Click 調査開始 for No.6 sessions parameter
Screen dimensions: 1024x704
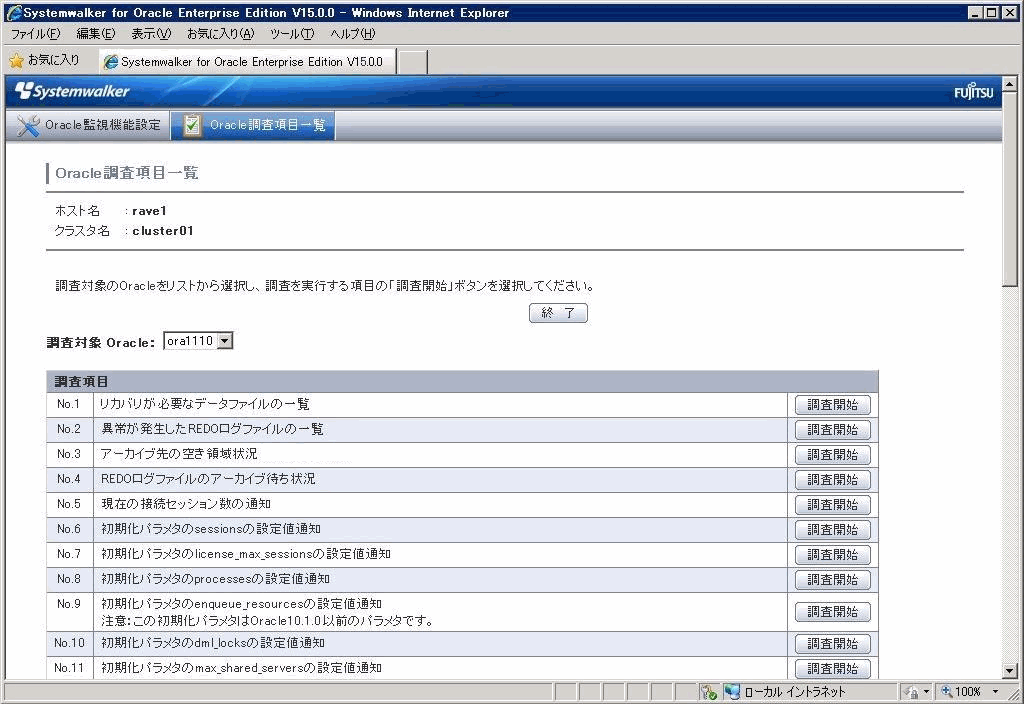click(833, 530)
